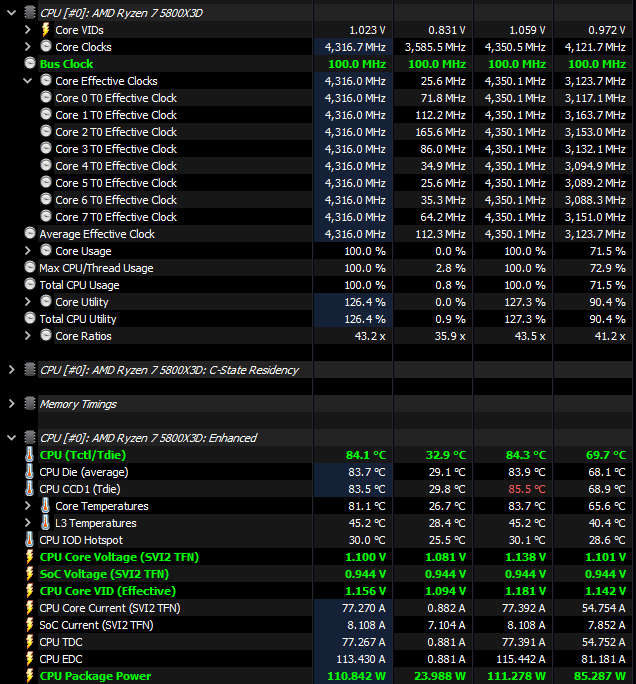Viewport: 636px width, 684px height.
Task: Expand the Core VIDs row
Action: tap(27, 30)
